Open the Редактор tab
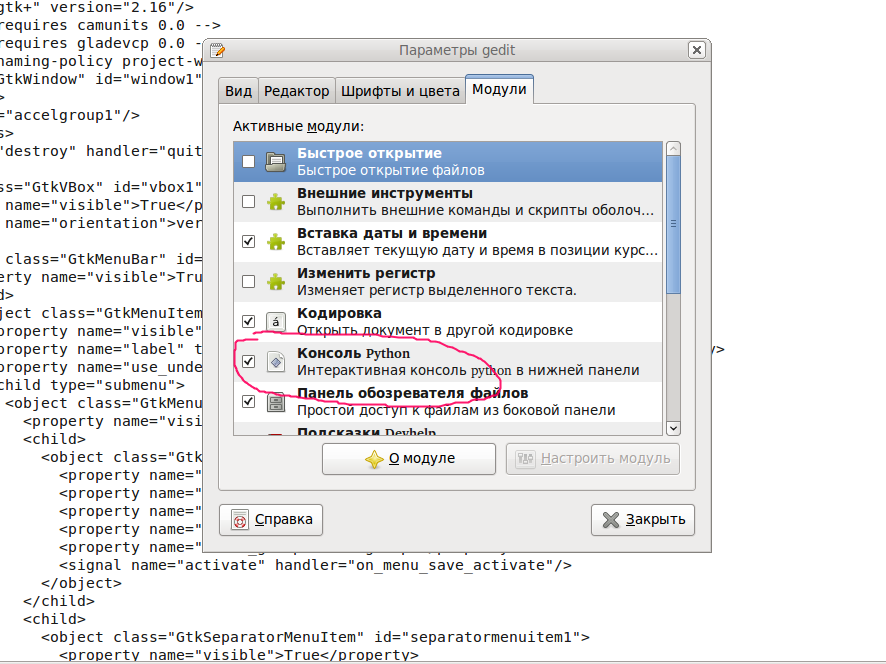 click(297, 91)
